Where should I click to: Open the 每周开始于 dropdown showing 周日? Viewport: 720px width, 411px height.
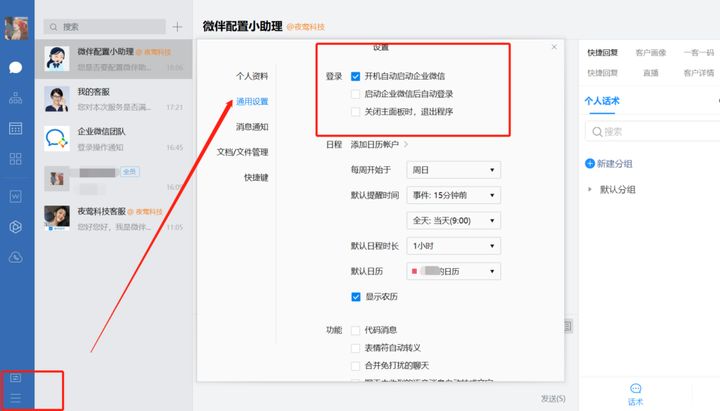pos(453,170)
